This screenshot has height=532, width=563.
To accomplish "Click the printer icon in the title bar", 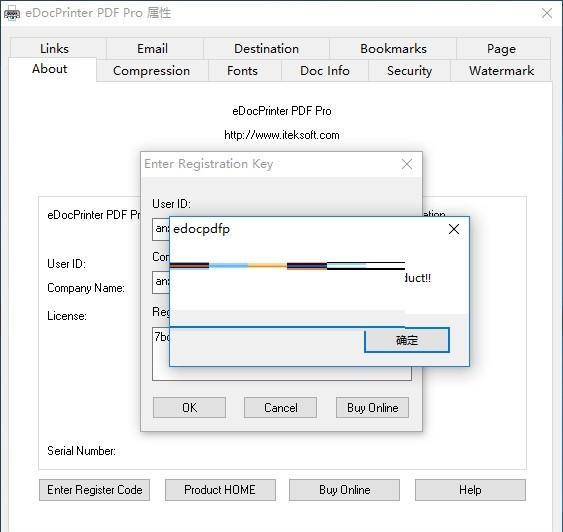I will click(x=11, y=13).
